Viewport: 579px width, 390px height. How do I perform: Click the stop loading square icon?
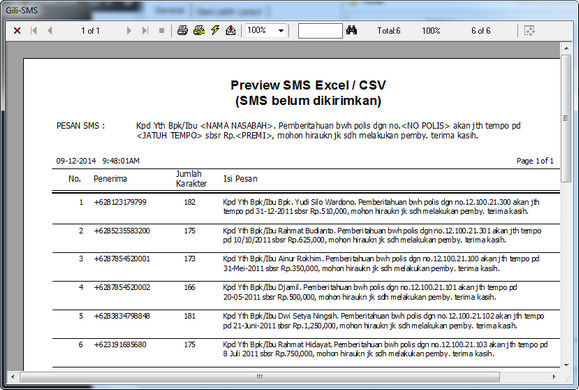pos(162,31)
